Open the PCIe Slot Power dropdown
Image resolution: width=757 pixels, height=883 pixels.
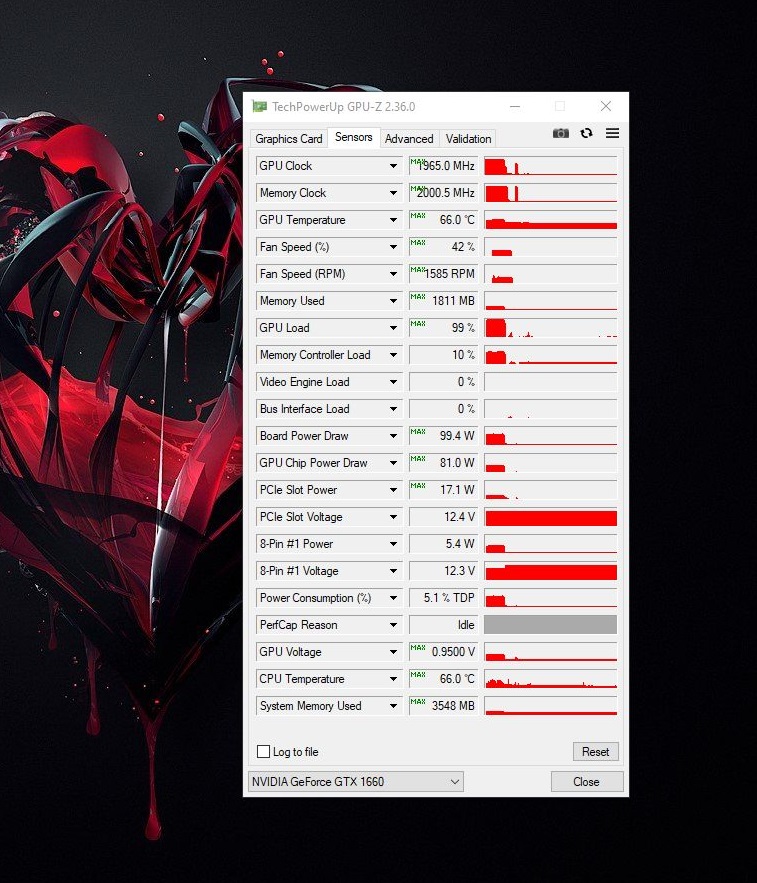click(393, 490)
